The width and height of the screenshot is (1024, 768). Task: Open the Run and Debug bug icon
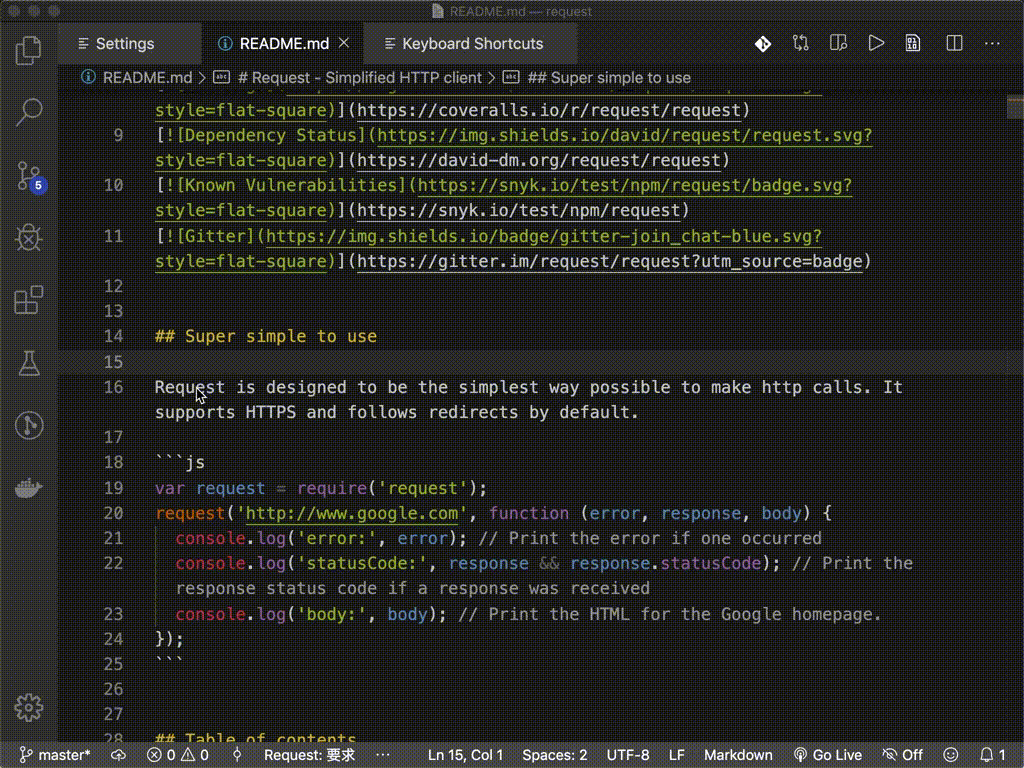(x=29, y=238)
